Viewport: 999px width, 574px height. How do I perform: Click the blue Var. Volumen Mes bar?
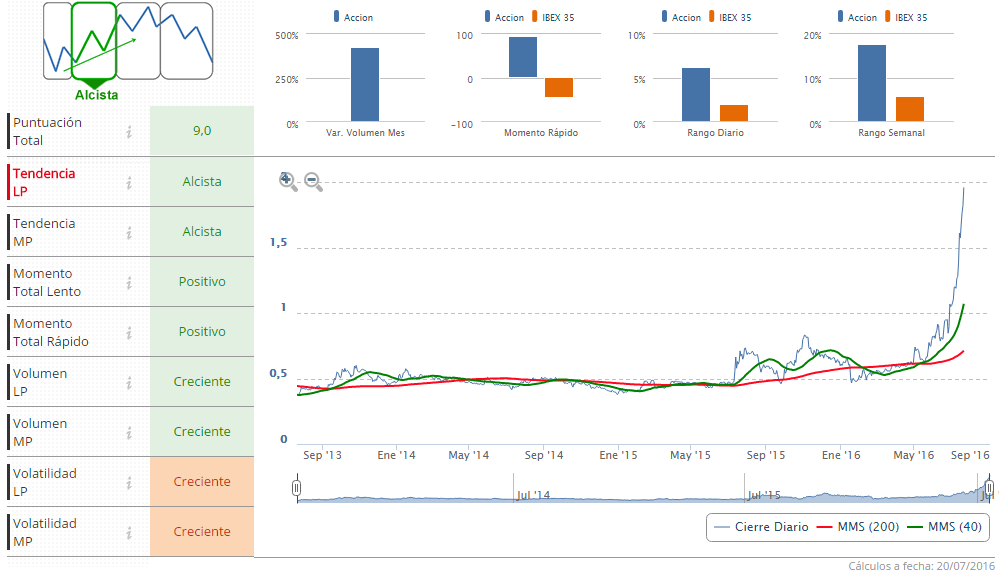(365, 85)
